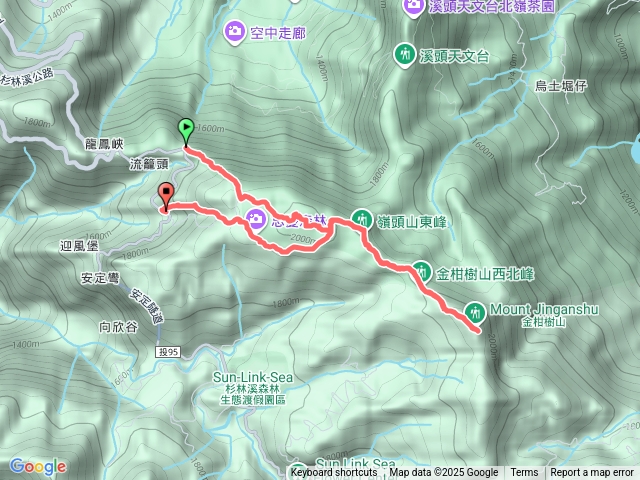Click the 烏土堀仔 place label
Screen dimensions: 640x480
pos(561,86)
